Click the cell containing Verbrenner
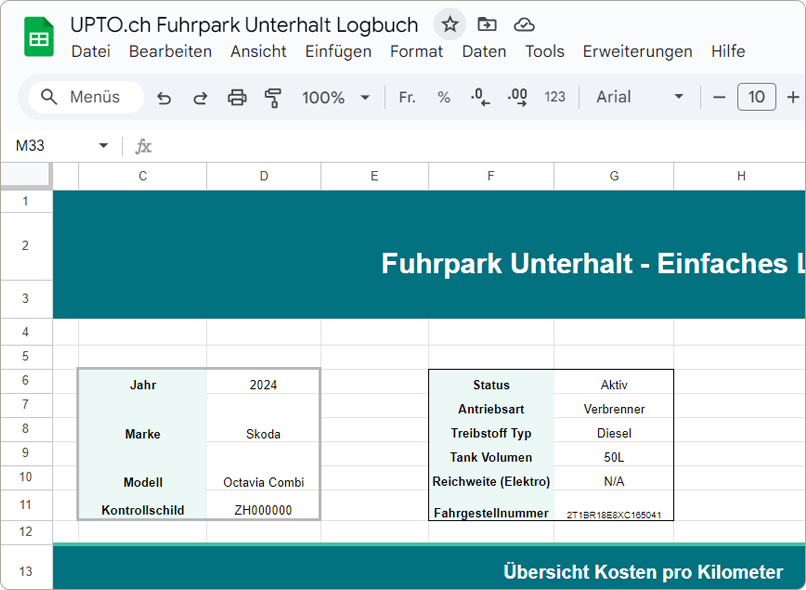Viewport: 806px width, 590px height. 614,406
